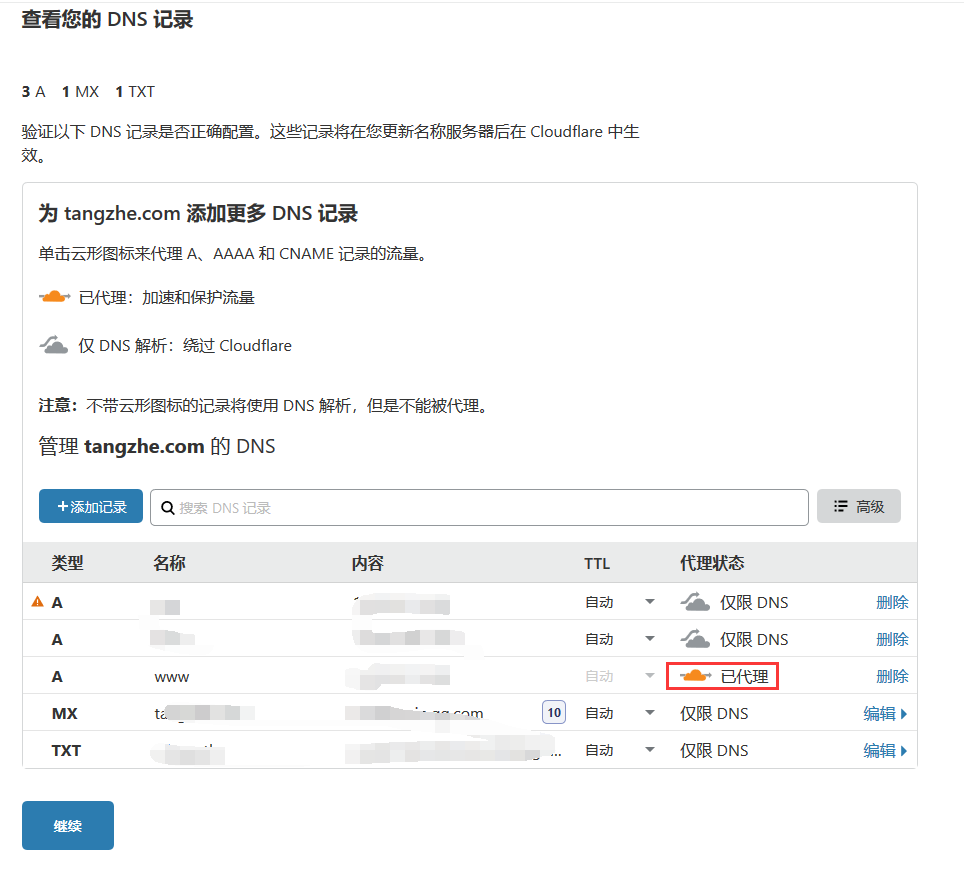Open the TTL dropdown in the first A record row
The height and width of the screenshot is (873, 964).
(650, 602)
